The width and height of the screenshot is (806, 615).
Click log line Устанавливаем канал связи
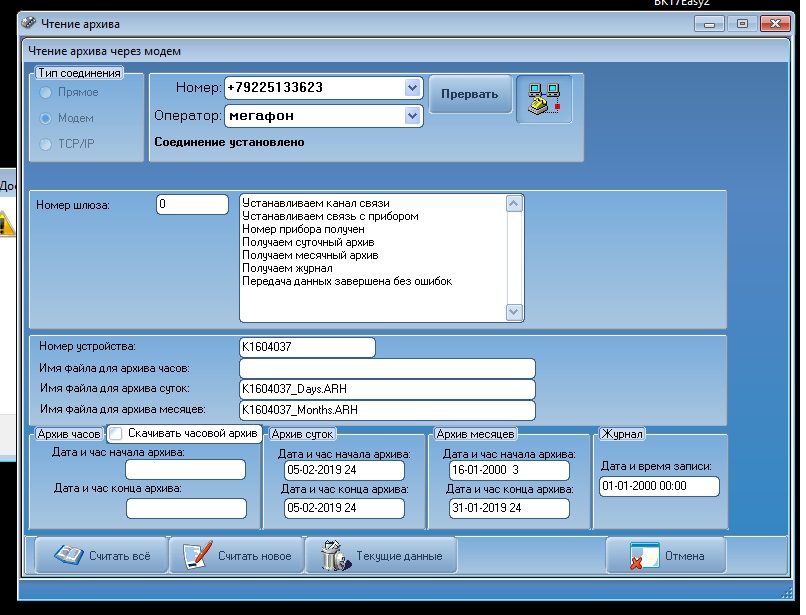[316, 203]
